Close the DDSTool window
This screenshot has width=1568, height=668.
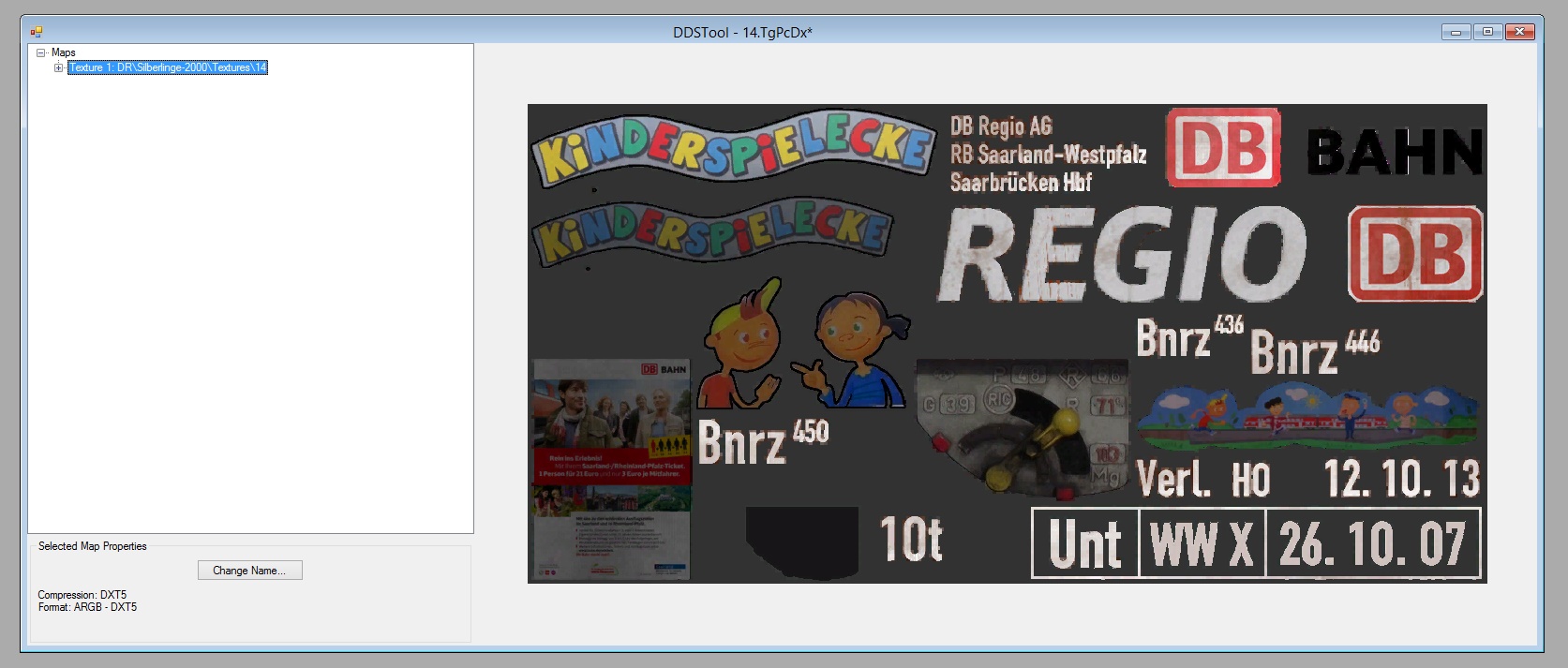coord(1519,32)
